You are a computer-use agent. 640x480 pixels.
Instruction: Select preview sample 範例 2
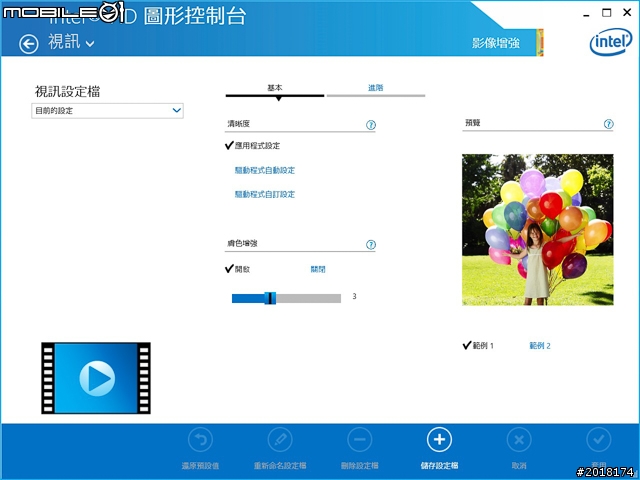(540, 346)
